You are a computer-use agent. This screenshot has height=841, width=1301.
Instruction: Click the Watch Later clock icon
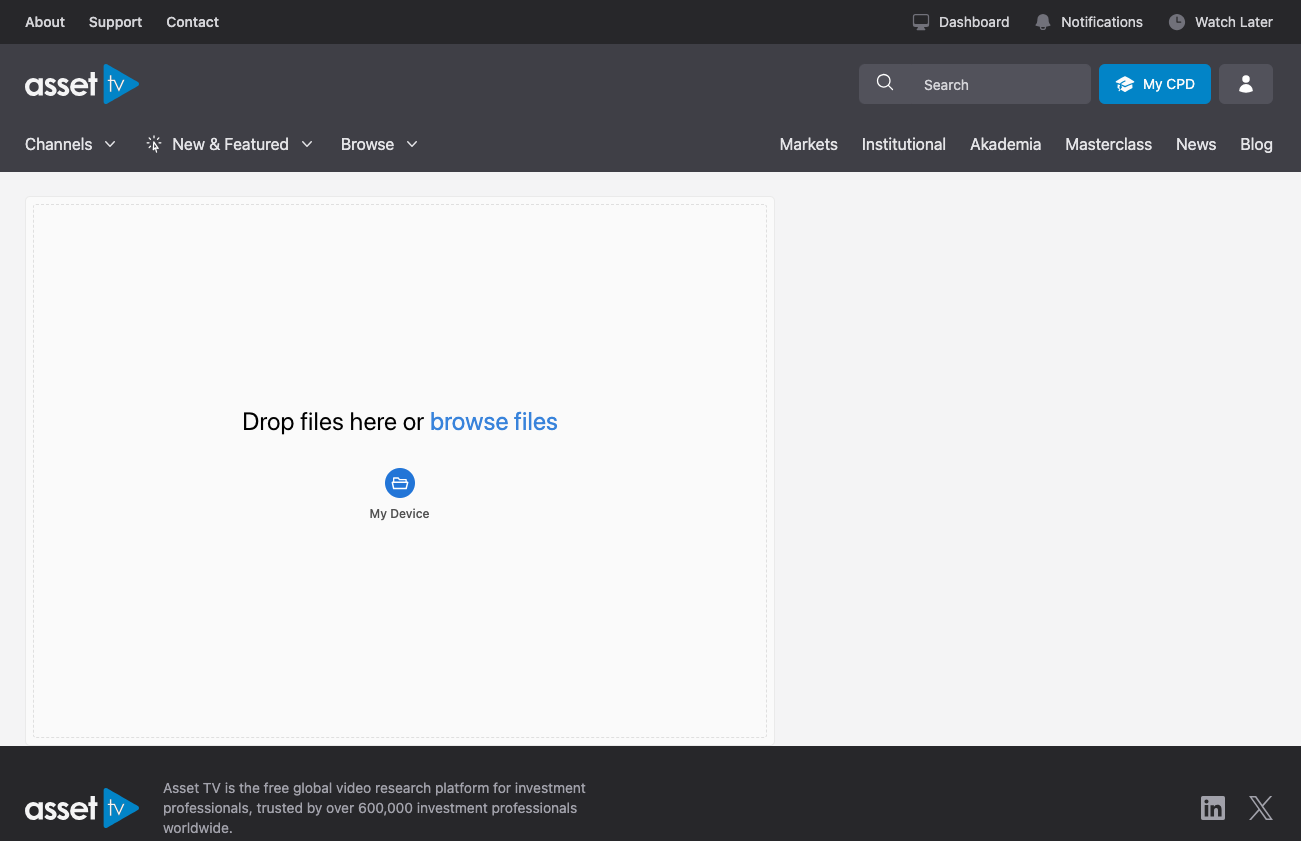1177,22
